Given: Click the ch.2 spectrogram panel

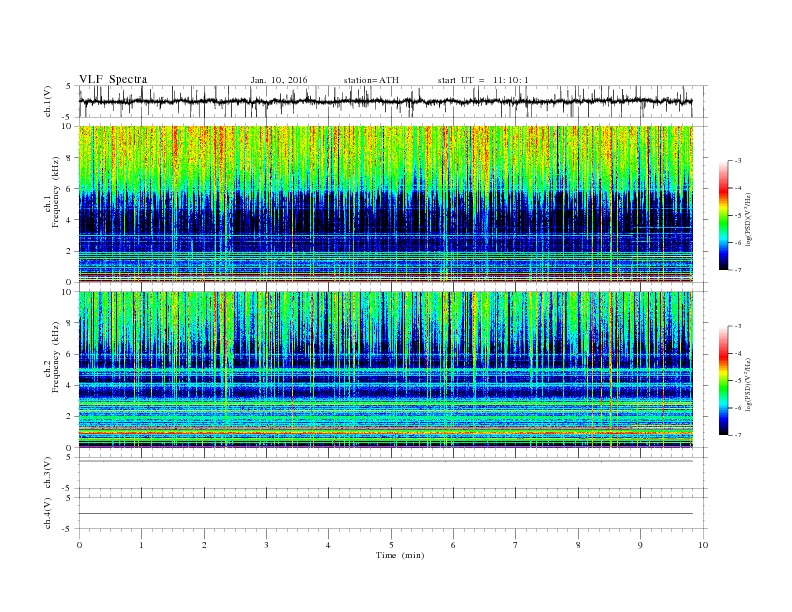Looking at the screenshot, I should (386, 370).
